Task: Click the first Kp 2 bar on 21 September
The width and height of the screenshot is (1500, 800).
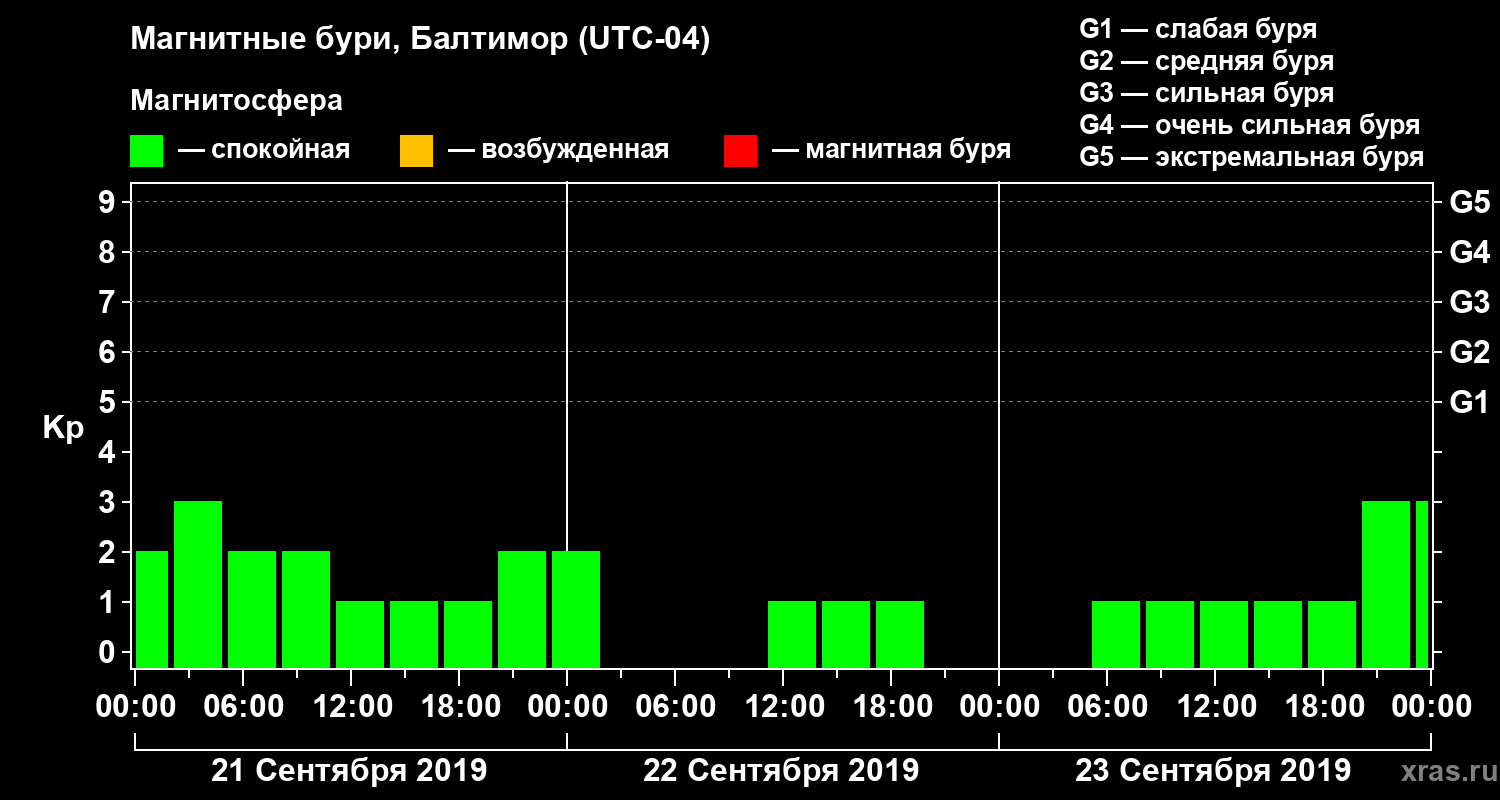Action: [x=152, y=609]
